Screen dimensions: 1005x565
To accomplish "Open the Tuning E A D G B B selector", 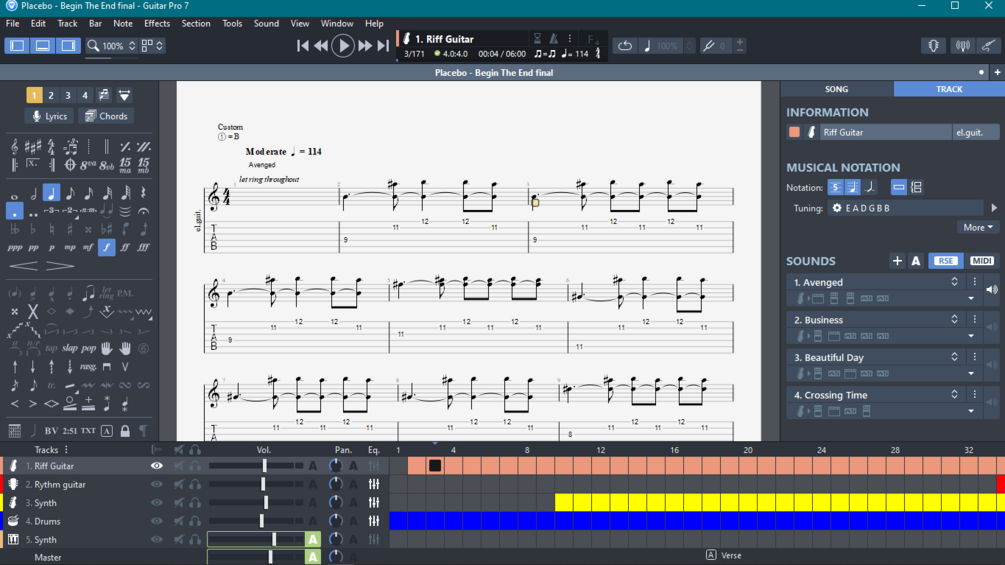I will pyautogui.click(x=905, y=208).
